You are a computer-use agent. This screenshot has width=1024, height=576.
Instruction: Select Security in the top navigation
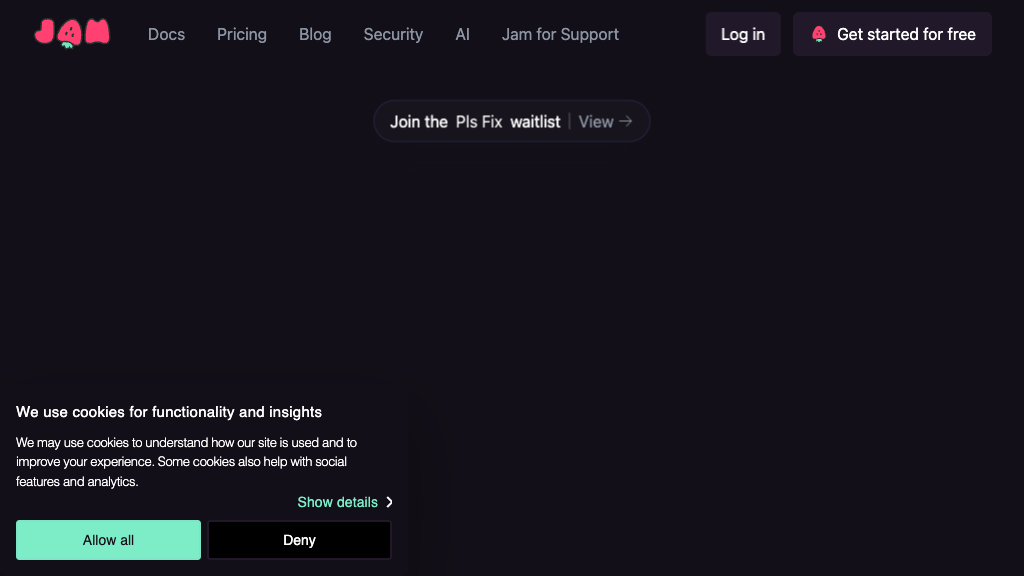point(393,34)
